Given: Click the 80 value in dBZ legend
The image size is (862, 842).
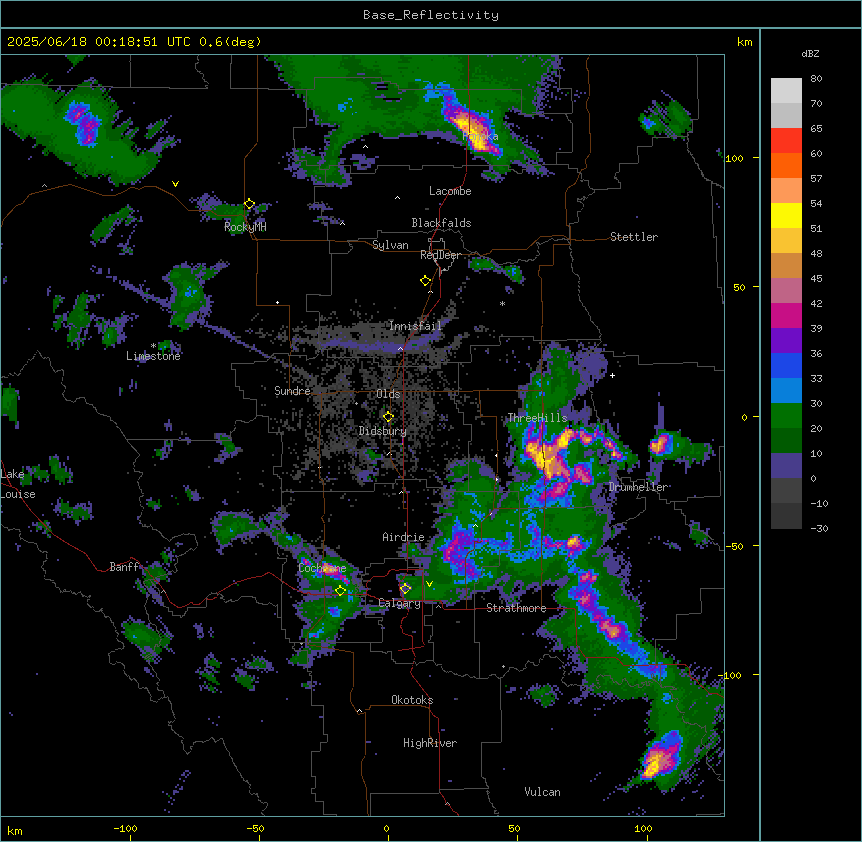Looking at the screenshot, I should click(x=816, y=79).
